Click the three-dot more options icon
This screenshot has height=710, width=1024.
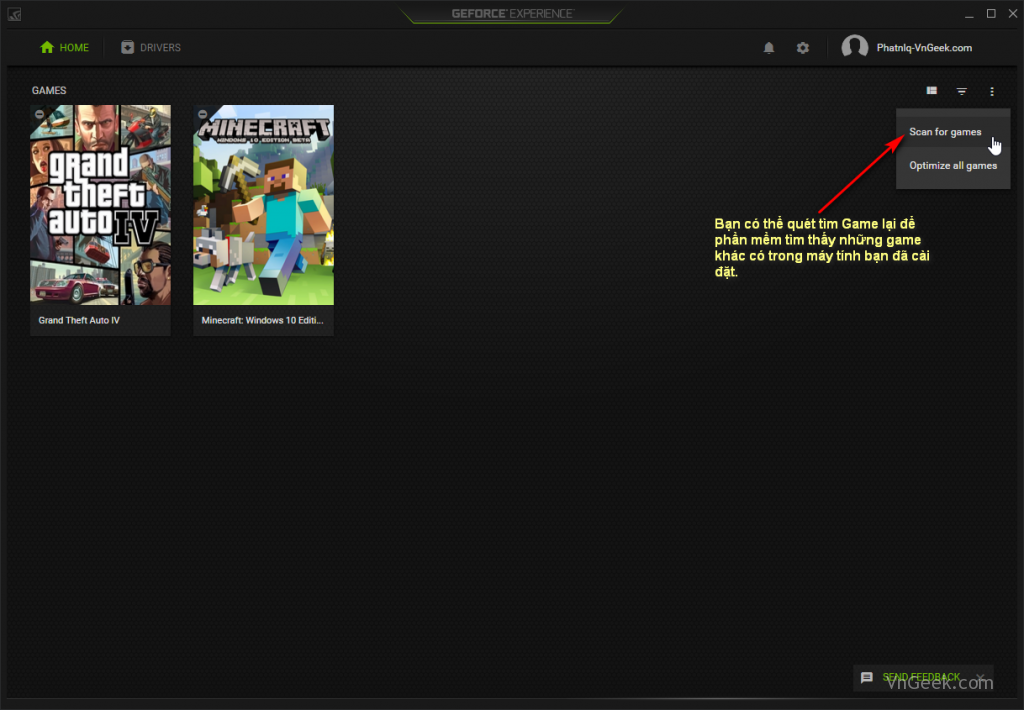click(992, 91)
